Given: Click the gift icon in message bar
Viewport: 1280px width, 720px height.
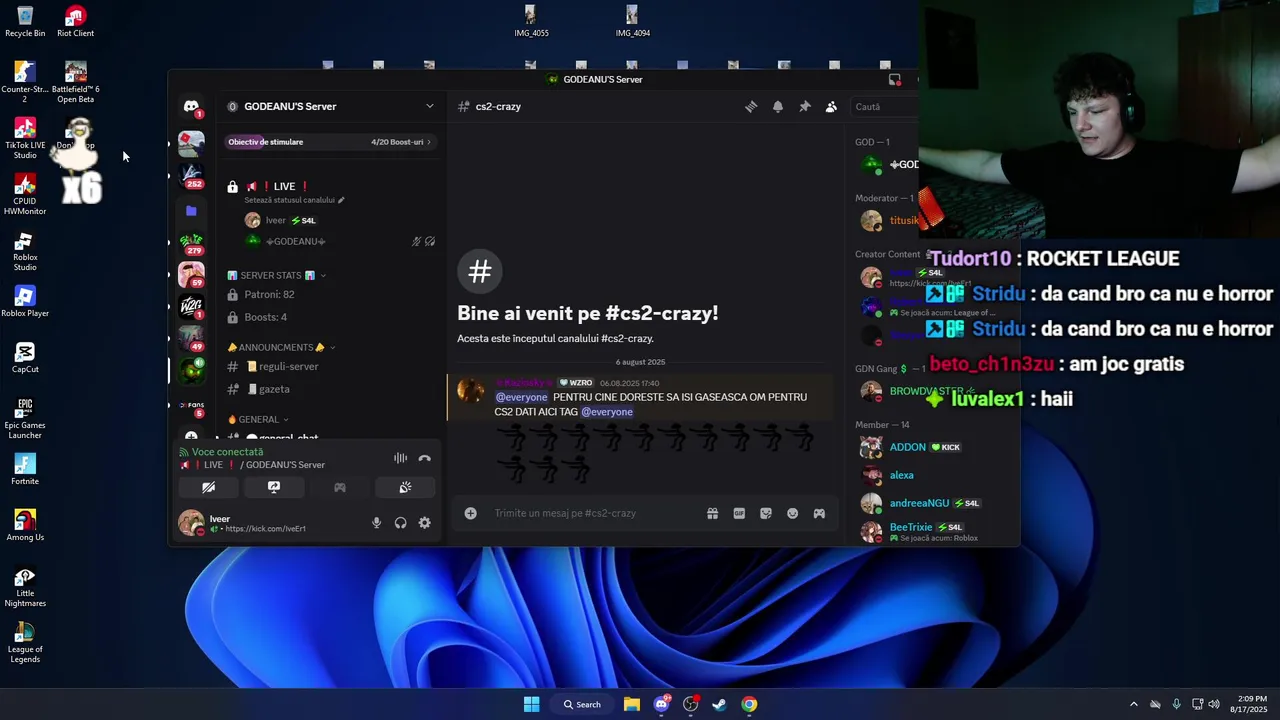Looking at the screenshot, I should pos(712,513).
